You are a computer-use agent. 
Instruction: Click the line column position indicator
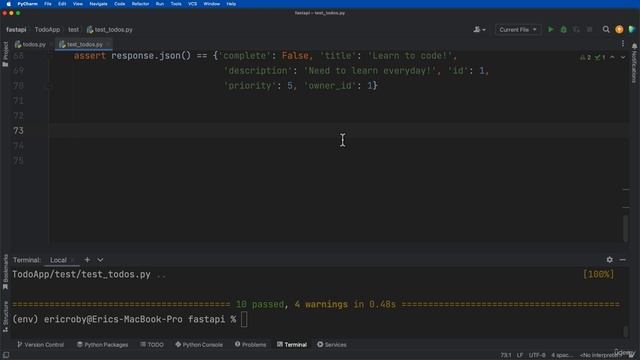pos(506,355)
